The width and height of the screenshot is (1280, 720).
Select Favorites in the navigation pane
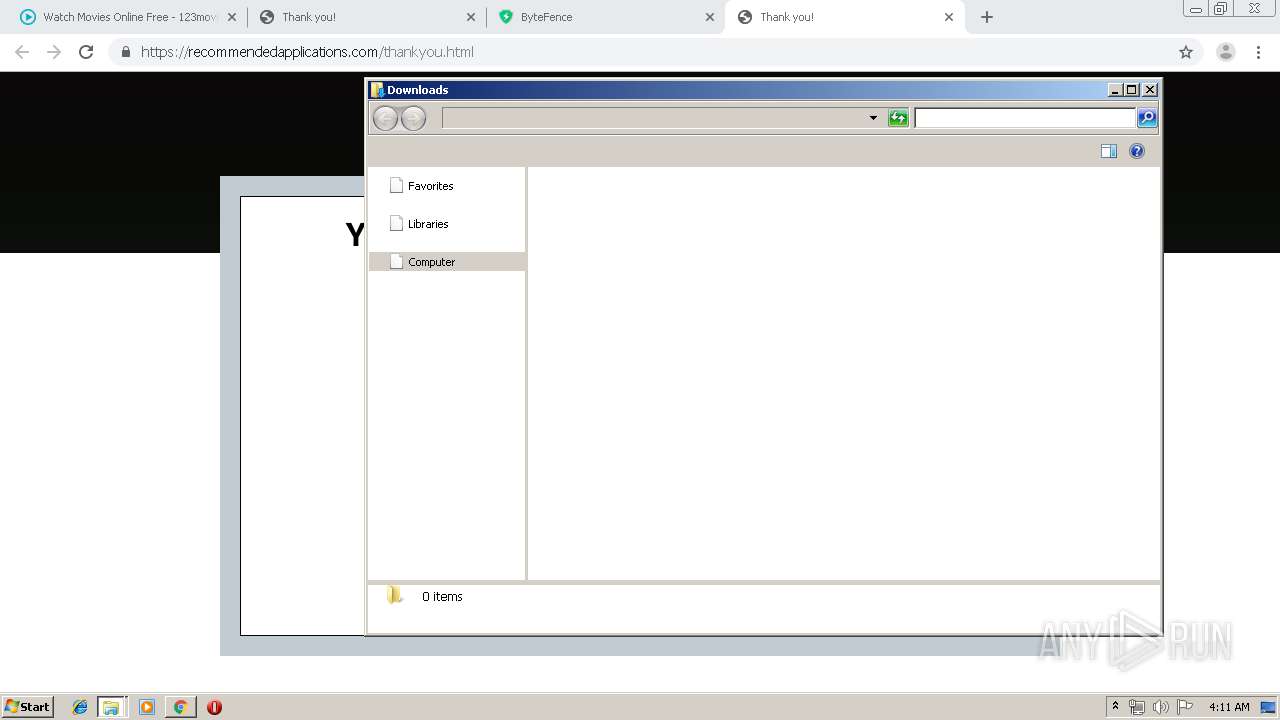coord(430,186)
